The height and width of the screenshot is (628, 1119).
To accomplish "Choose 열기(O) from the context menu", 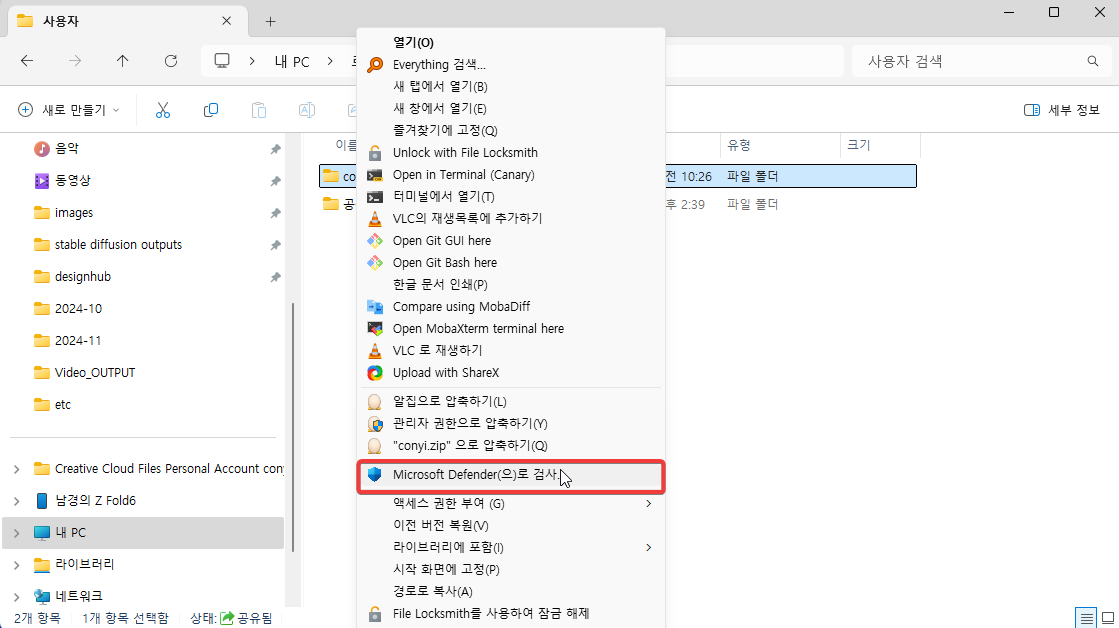I will click(x=415, y=43).
